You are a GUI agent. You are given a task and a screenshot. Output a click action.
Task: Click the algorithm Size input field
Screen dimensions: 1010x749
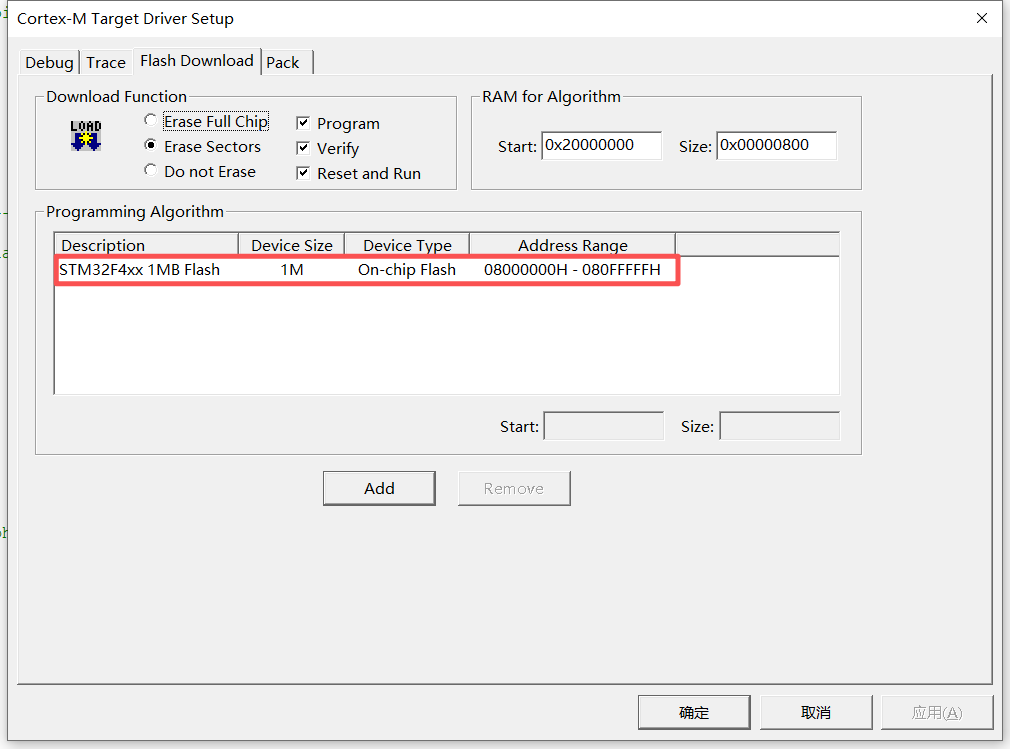[x=779, y=426]
